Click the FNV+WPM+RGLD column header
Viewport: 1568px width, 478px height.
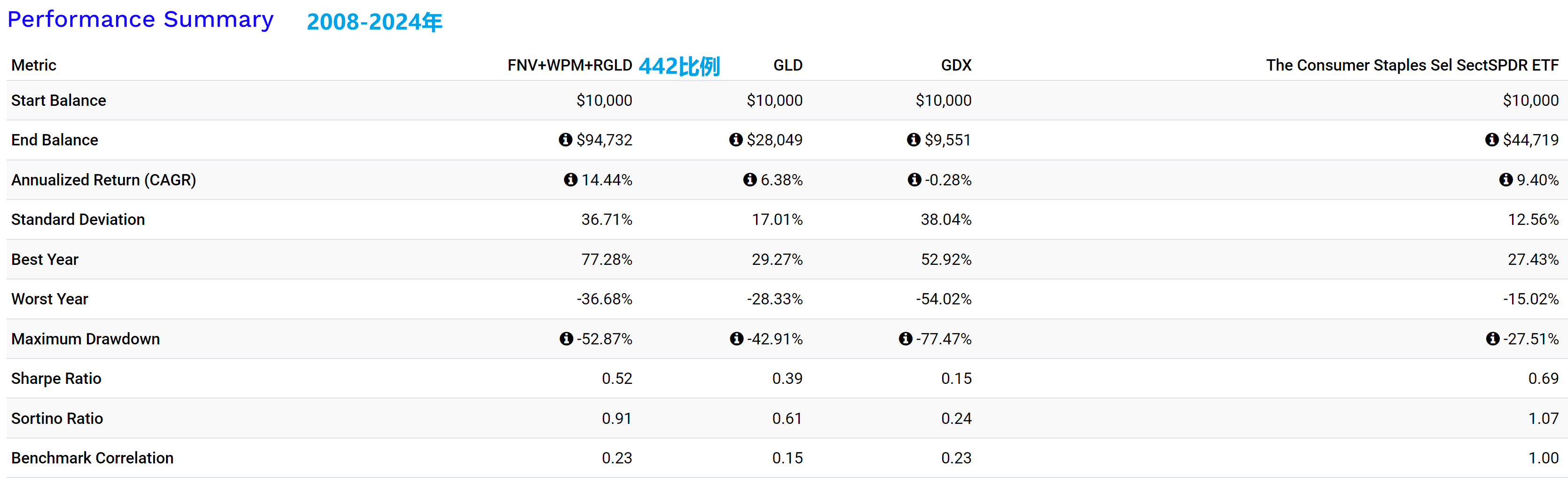tap(570, 65)
